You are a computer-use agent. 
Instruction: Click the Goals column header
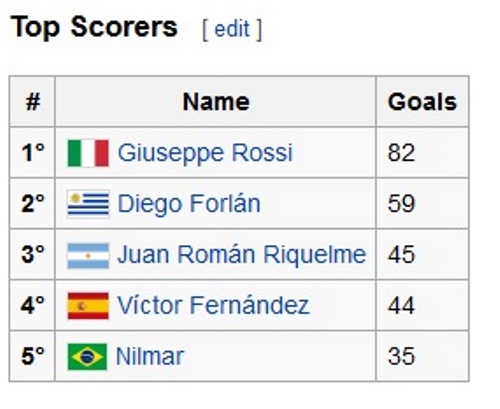coord(422,102)
